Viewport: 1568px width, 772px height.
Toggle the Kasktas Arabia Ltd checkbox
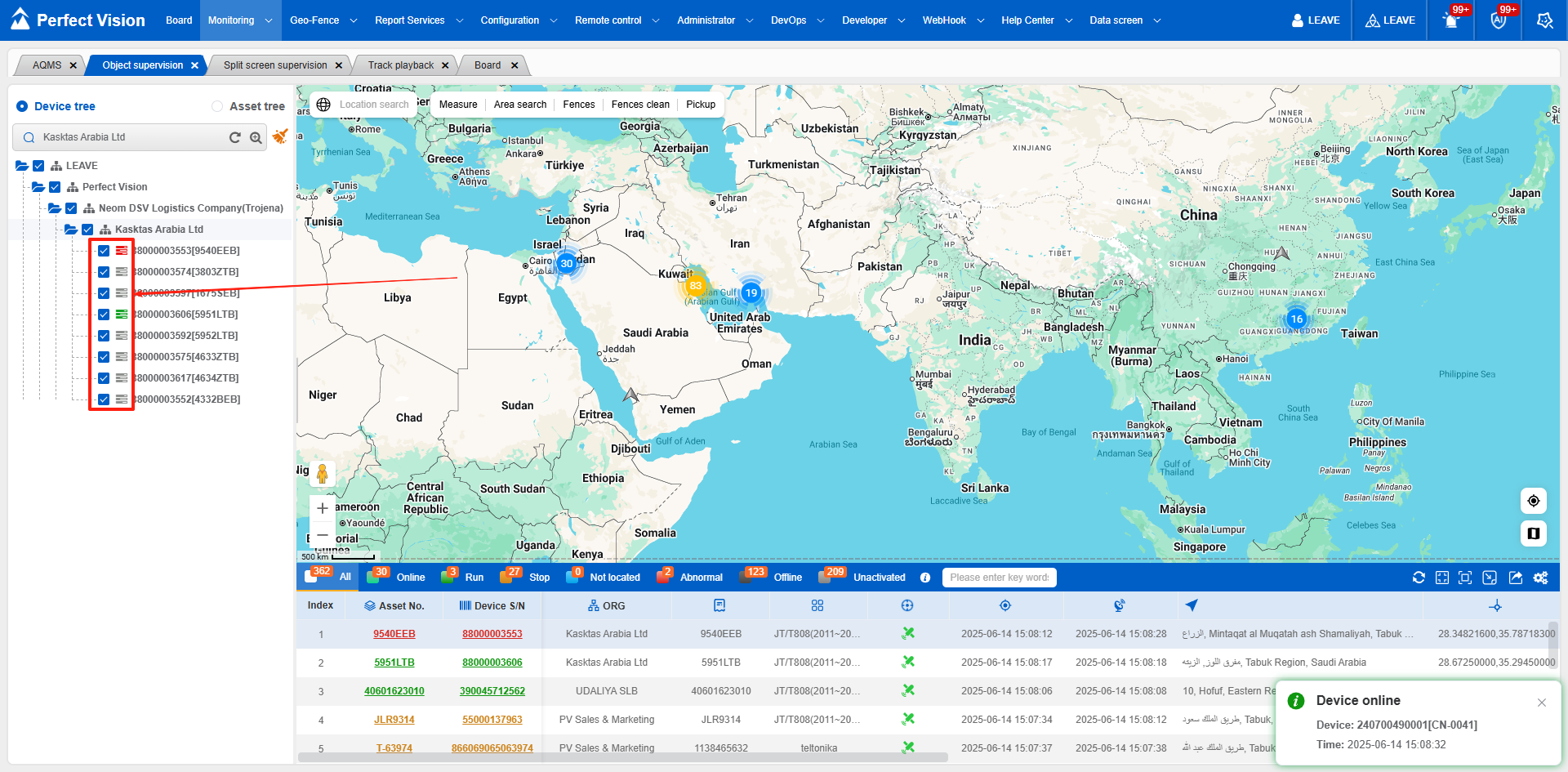87,230
